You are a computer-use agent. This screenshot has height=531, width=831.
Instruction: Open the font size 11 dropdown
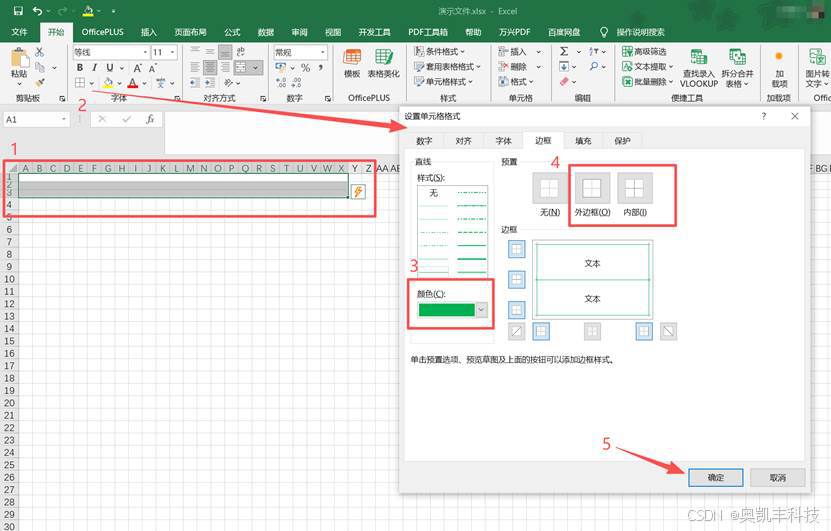(172, 52)
